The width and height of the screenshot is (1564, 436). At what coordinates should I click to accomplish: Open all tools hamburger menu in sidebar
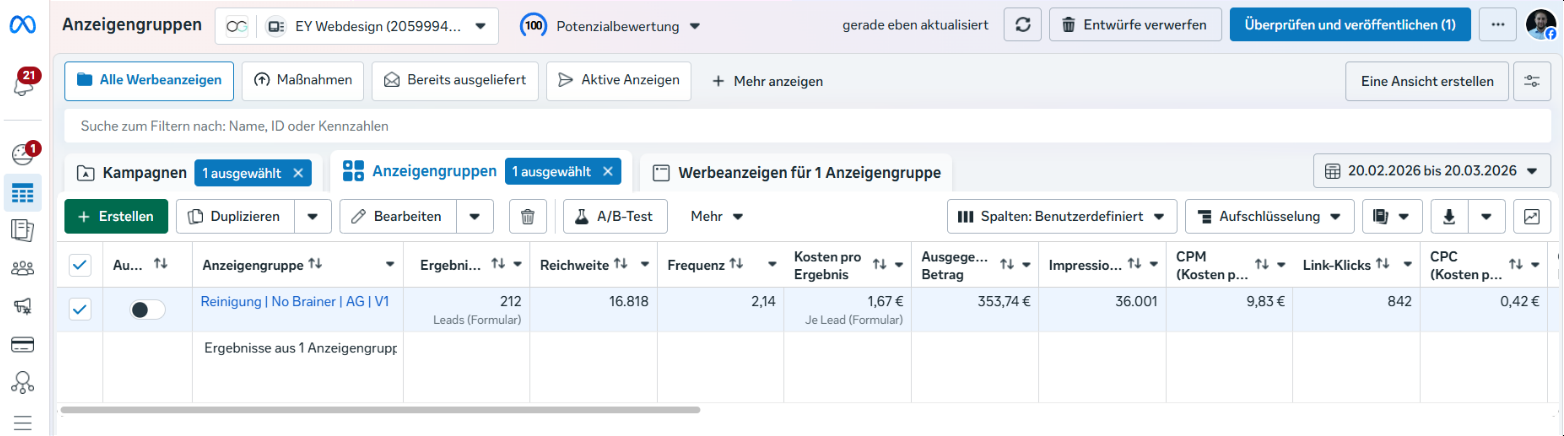[23, 423]
